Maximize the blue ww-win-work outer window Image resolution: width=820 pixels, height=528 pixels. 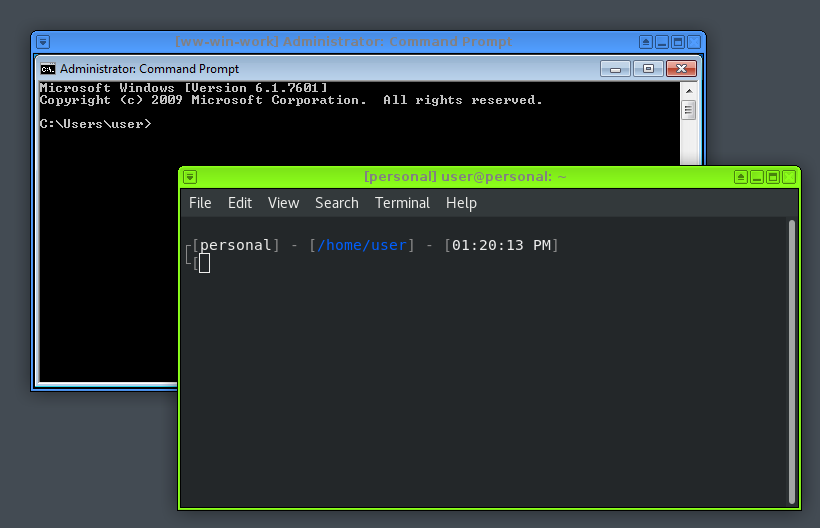coord(678,42)
